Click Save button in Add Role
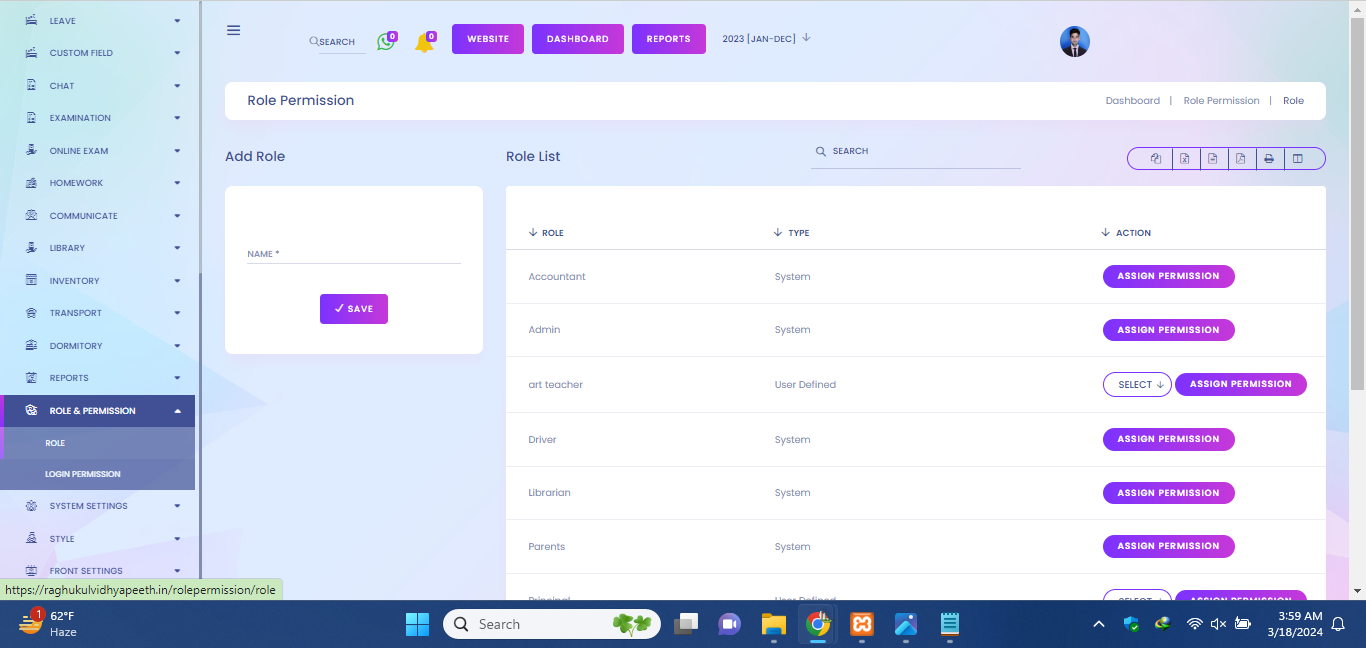Screen dimensions: 1366x648 coord(354,309)
